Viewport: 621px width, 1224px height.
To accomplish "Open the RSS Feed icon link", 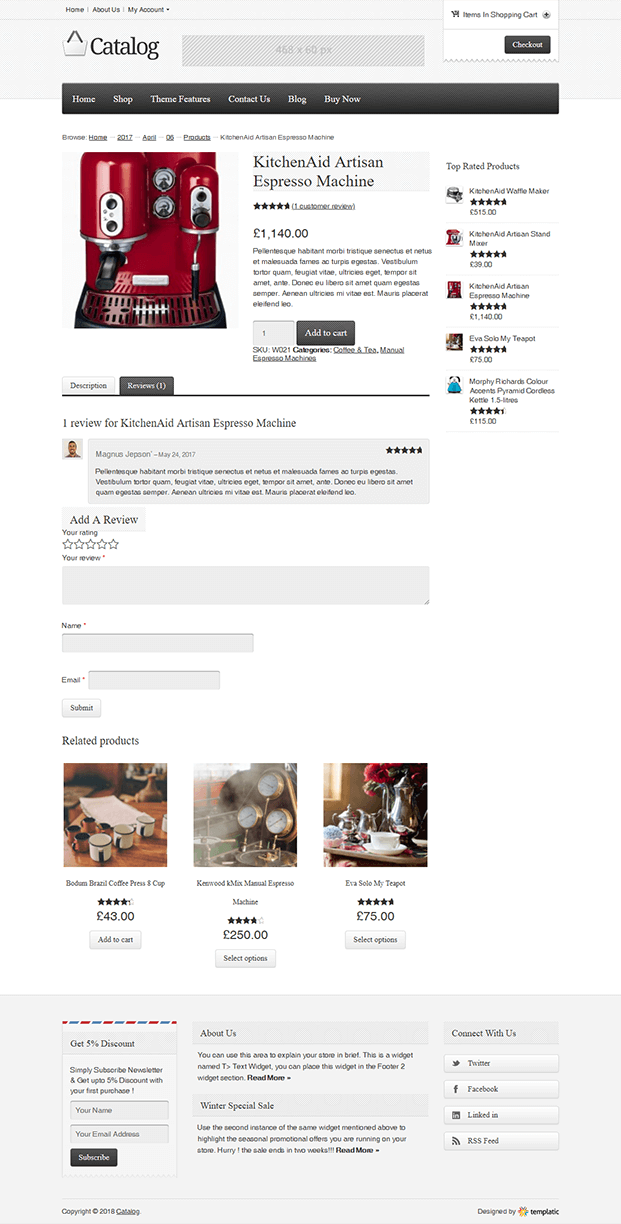I will 456,1141.
